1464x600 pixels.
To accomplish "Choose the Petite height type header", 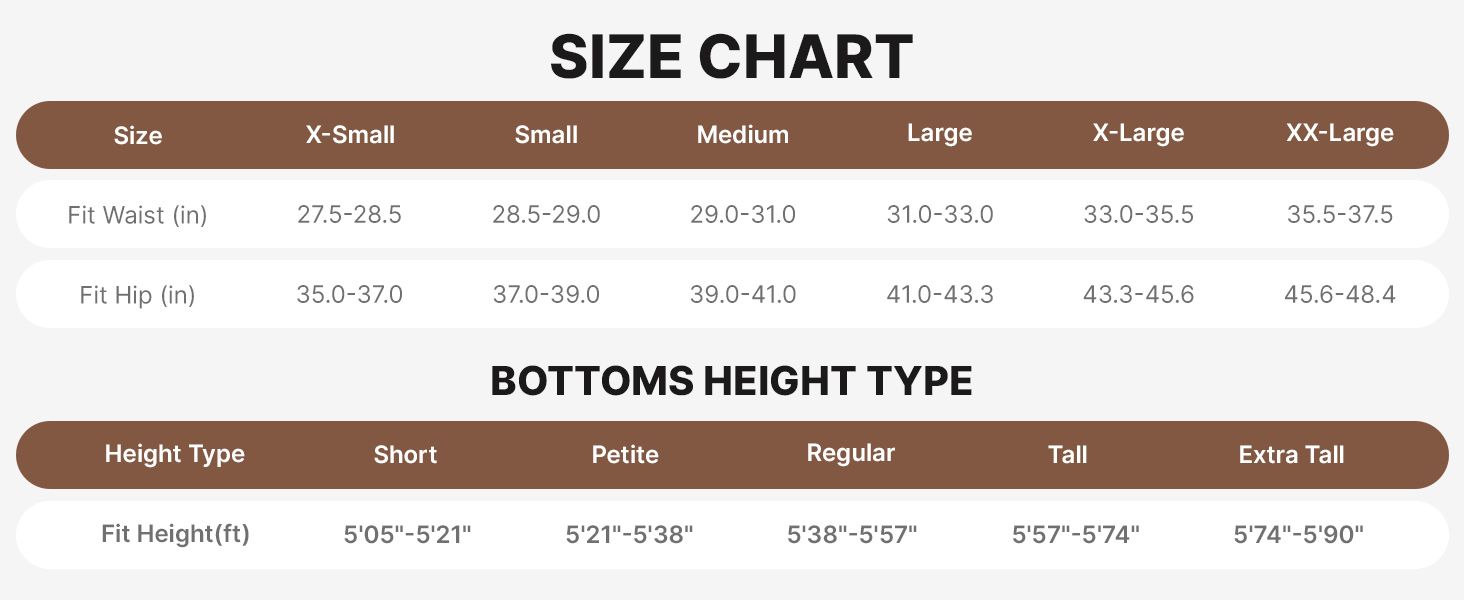I will click(x=625, y=455).
